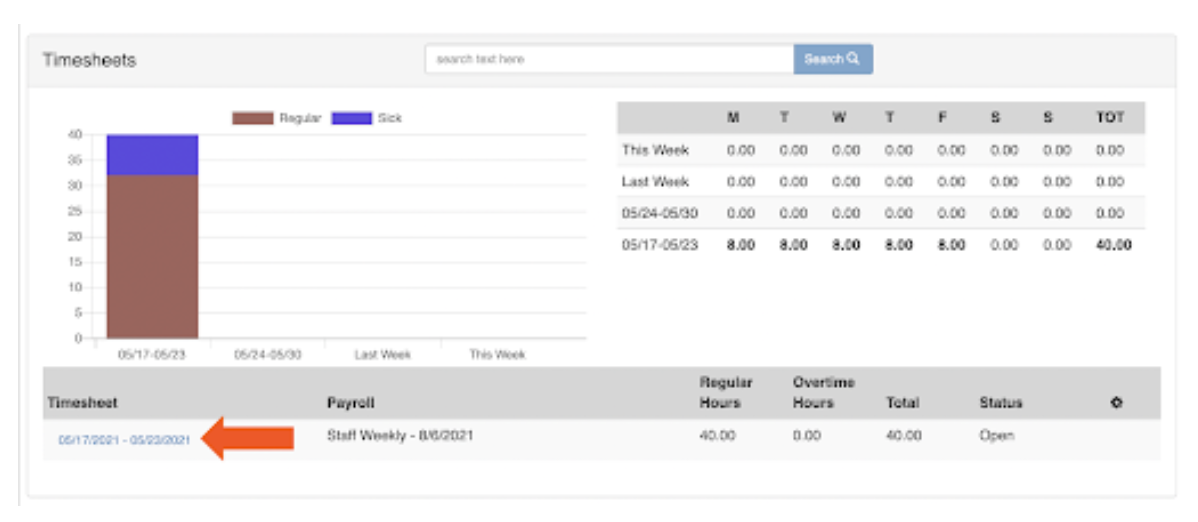This screenshot has height=522, width=1198.
Task: Click the blue Sick hours bar segment
Action: 152,154
